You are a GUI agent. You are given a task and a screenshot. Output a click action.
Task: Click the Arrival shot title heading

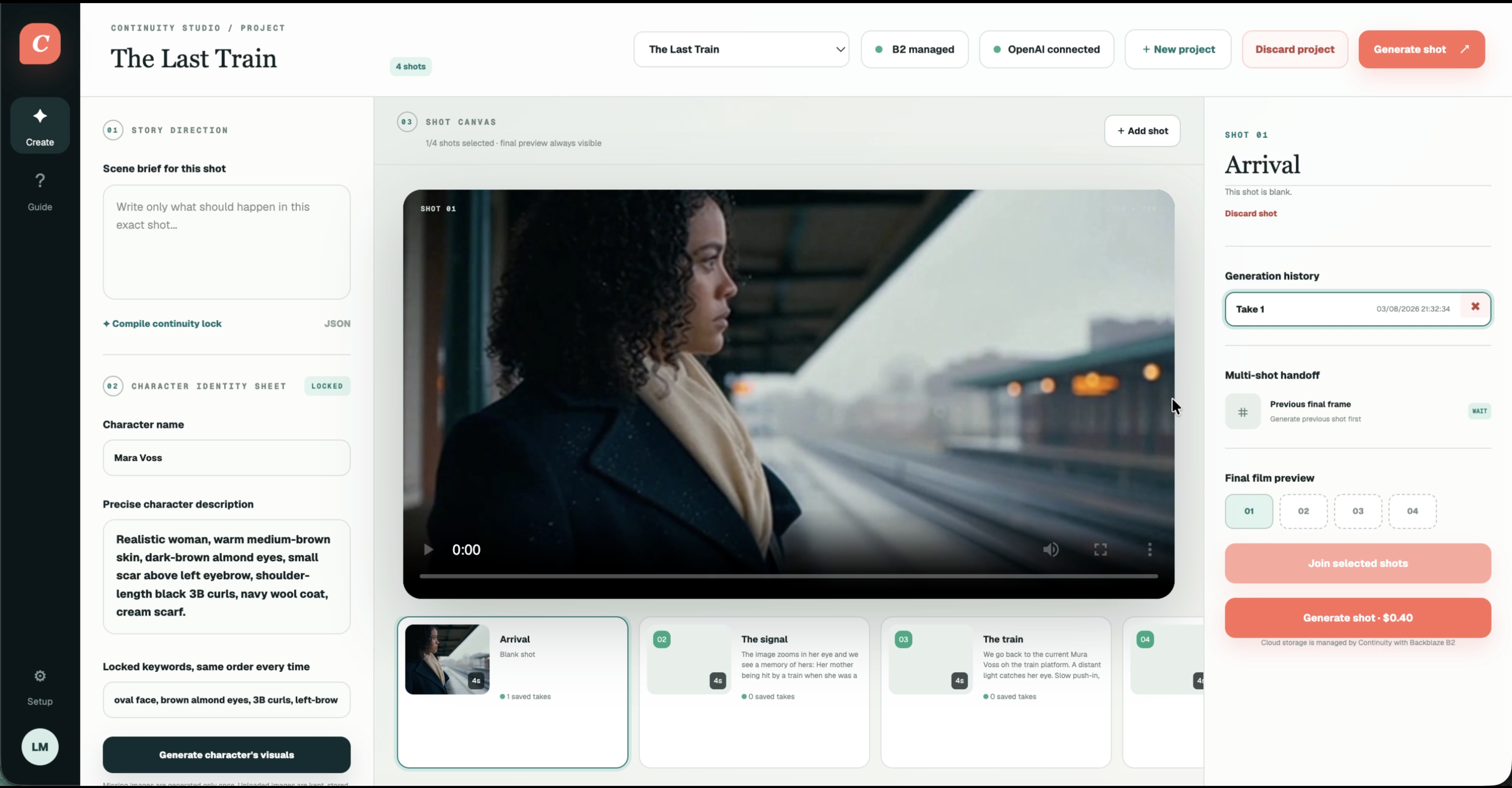pyautogui.click(x=1263, y=165)
